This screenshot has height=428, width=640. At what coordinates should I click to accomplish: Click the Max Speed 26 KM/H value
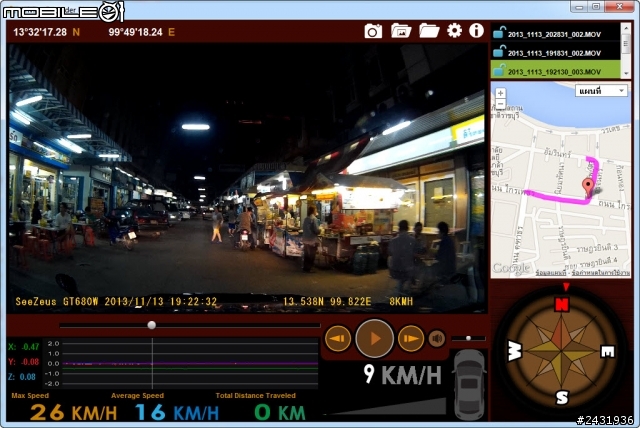pos(73,412)
